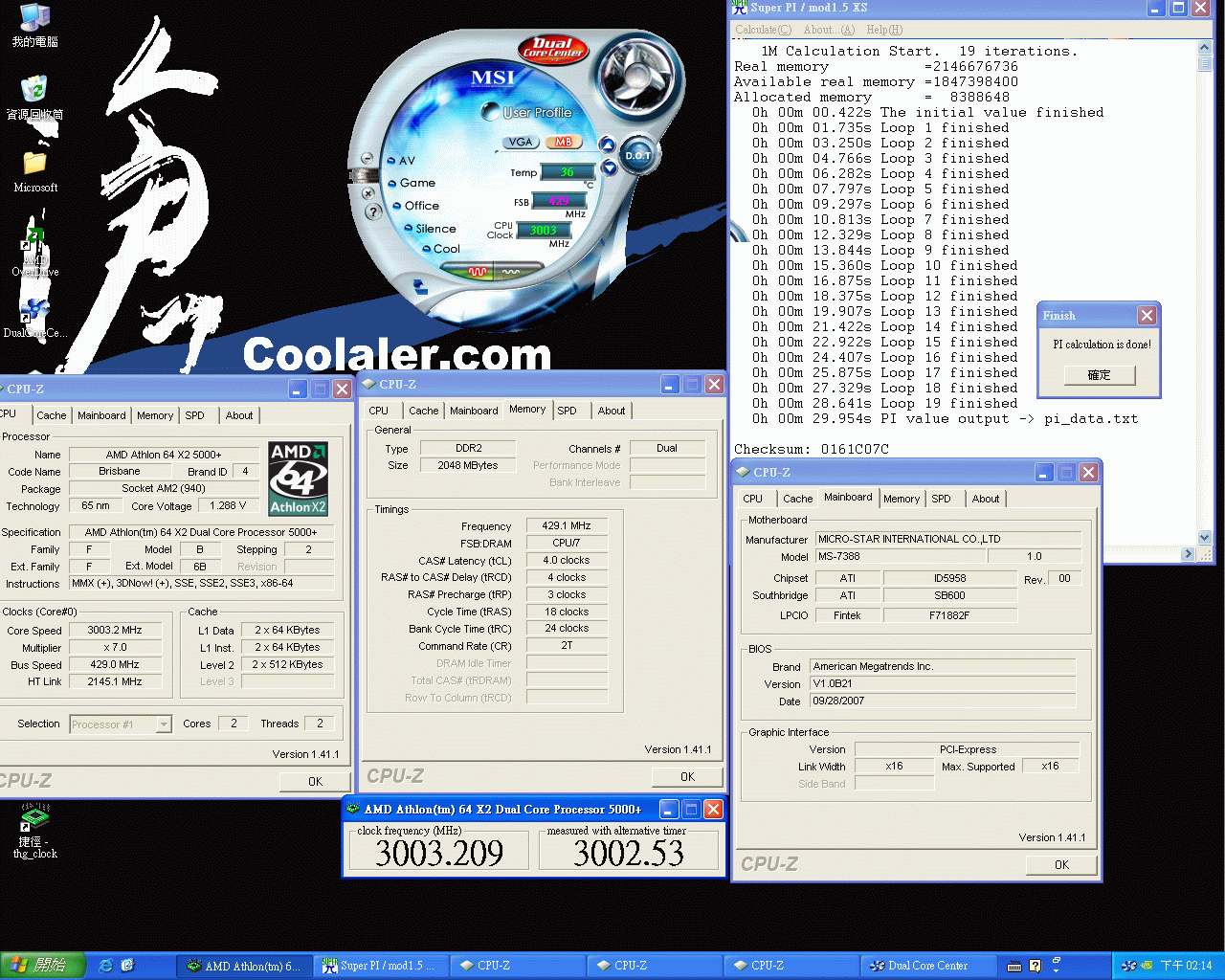
Task: Open the Calculate menu in Super PI
Action: coord(763,30)
